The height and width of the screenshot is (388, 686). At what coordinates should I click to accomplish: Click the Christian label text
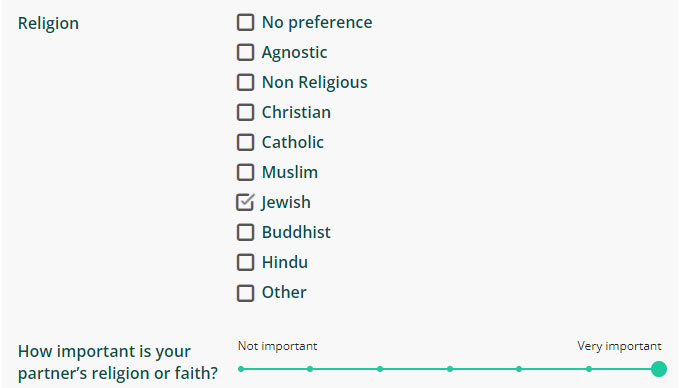click(296, 112)
